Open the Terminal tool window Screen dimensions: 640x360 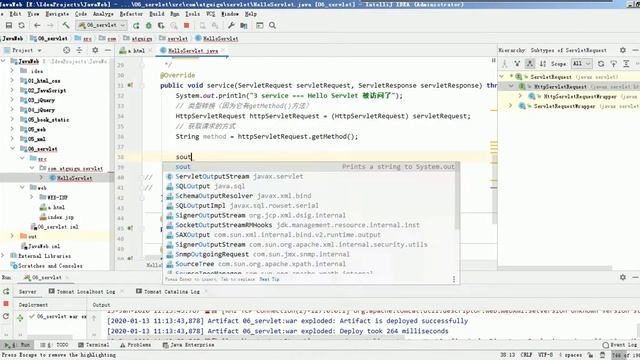tap(94, 345)
